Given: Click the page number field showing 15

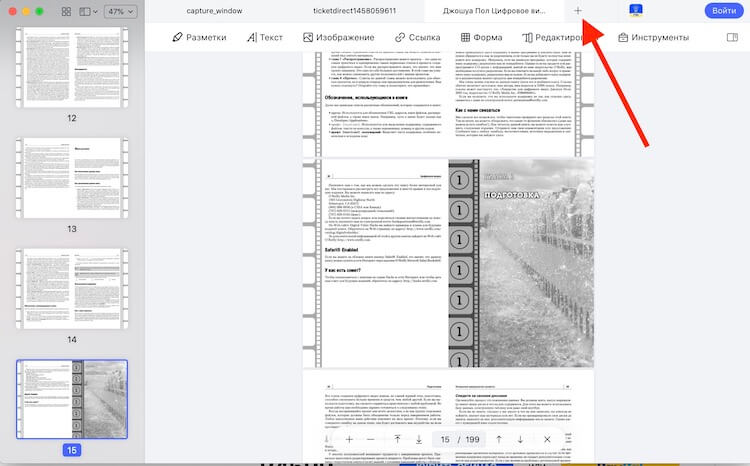Looking at the screenshot, I should [x=444, y=439].
